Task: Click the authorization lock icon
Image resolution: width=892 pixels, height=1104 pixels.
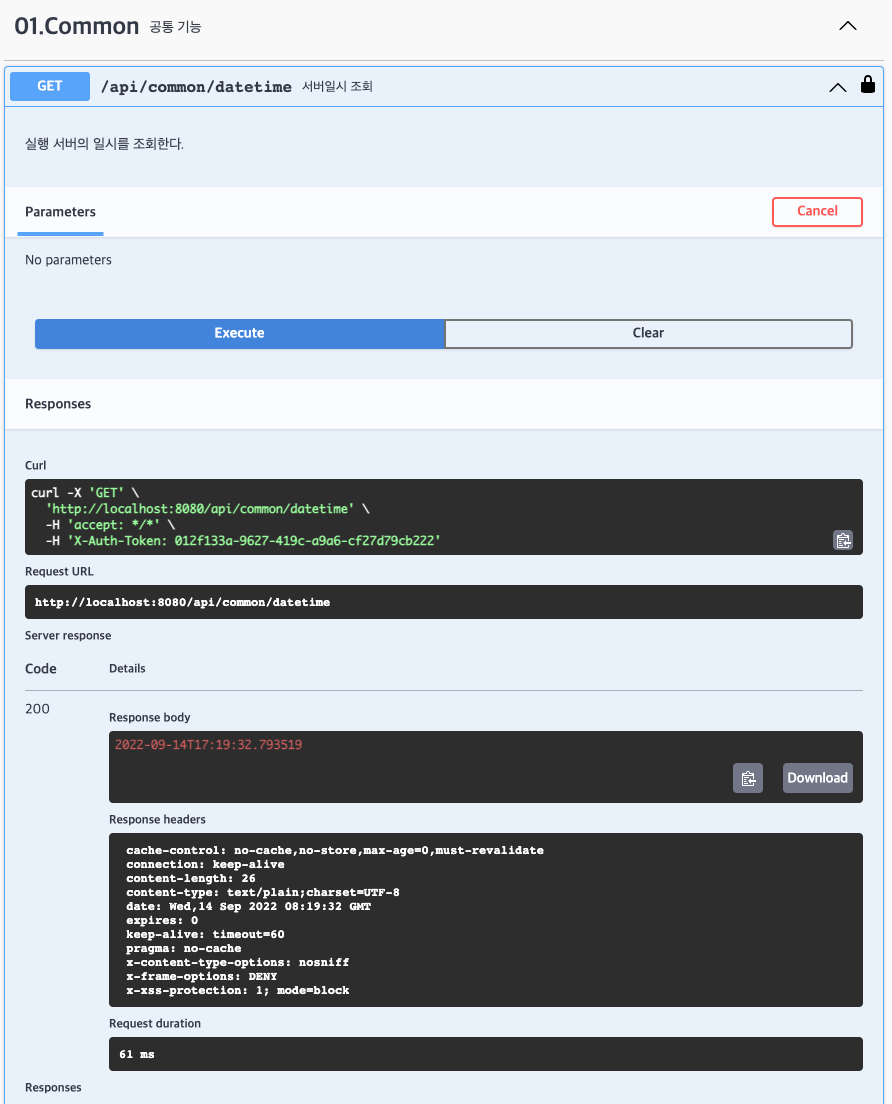Action: 867,84
